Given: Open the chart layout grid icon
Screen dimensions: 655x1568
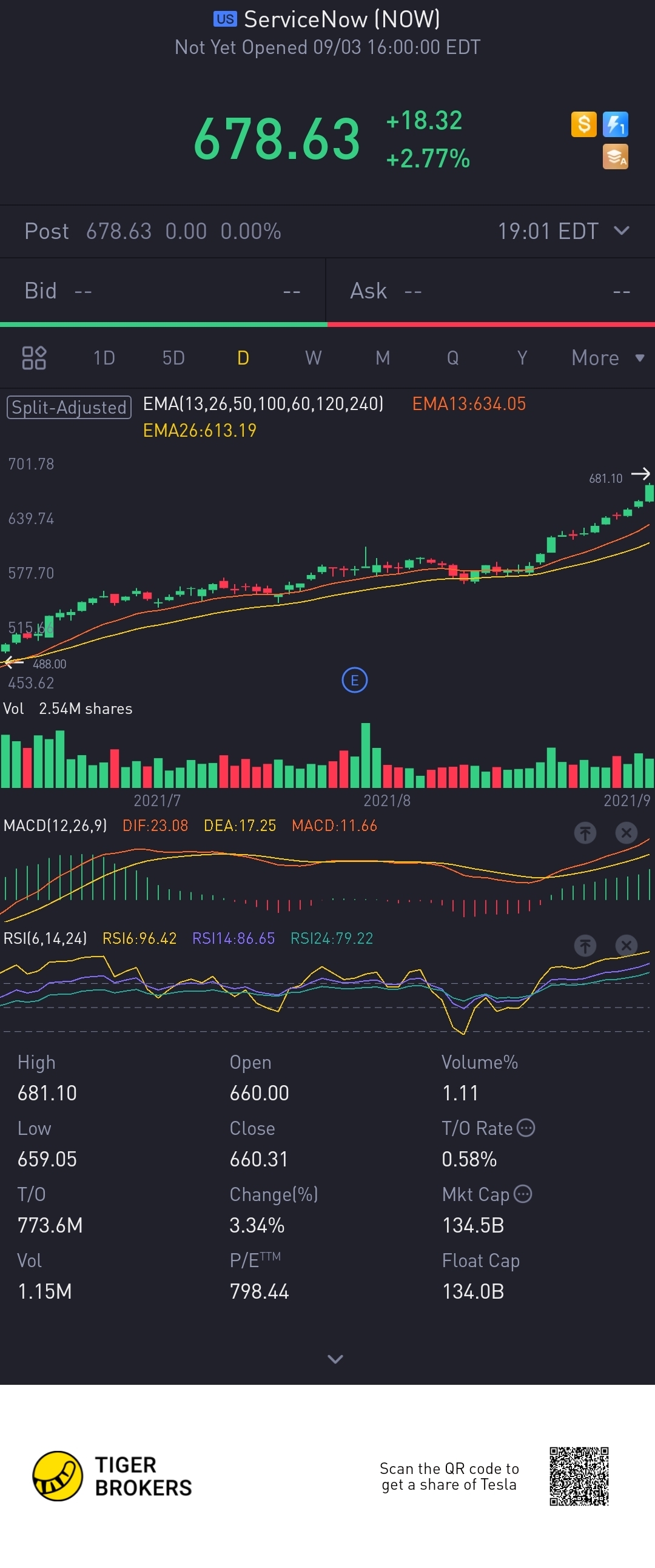Looking at the screenshot, I should 34,358.
